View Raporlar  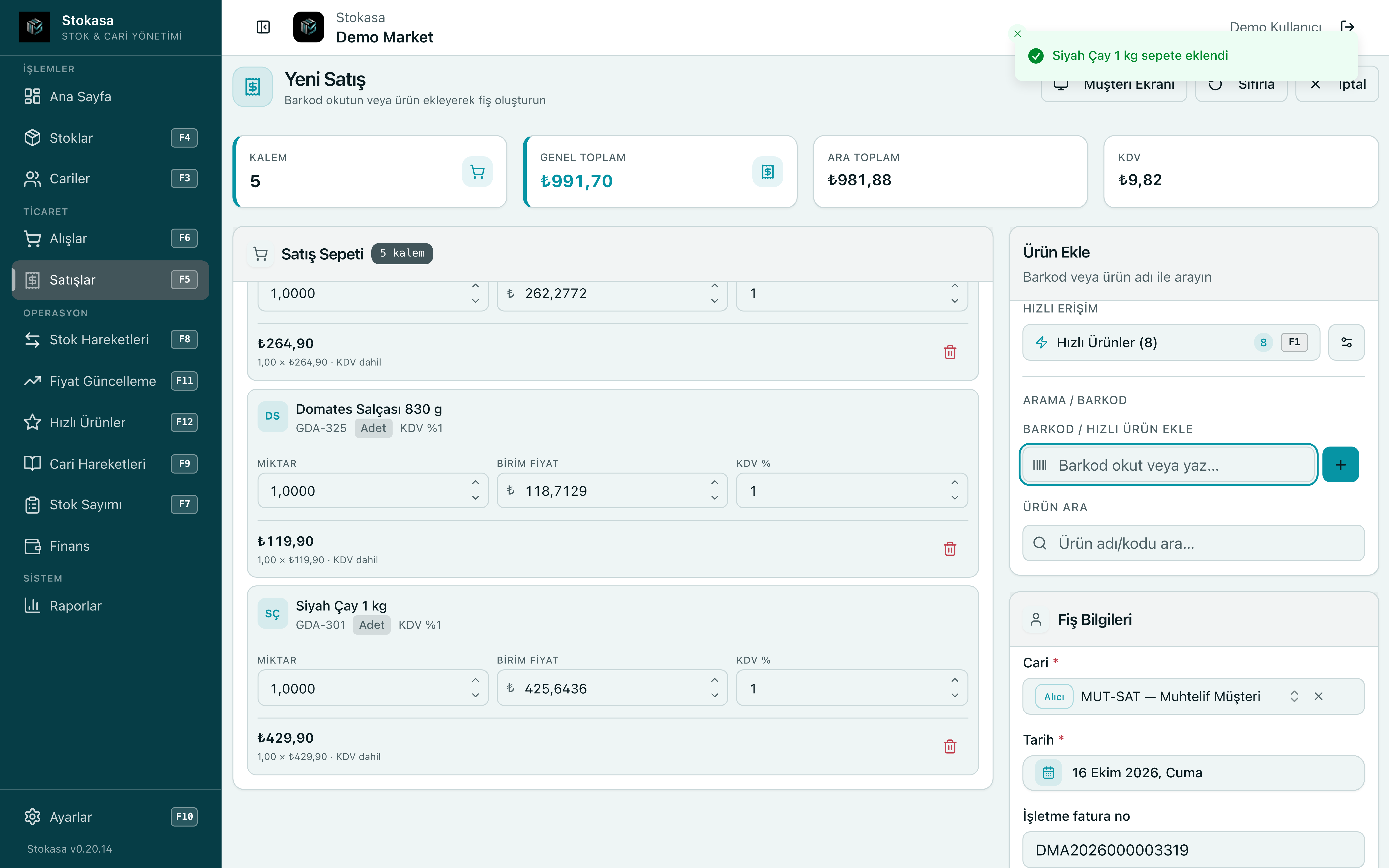tap(110, 606)
